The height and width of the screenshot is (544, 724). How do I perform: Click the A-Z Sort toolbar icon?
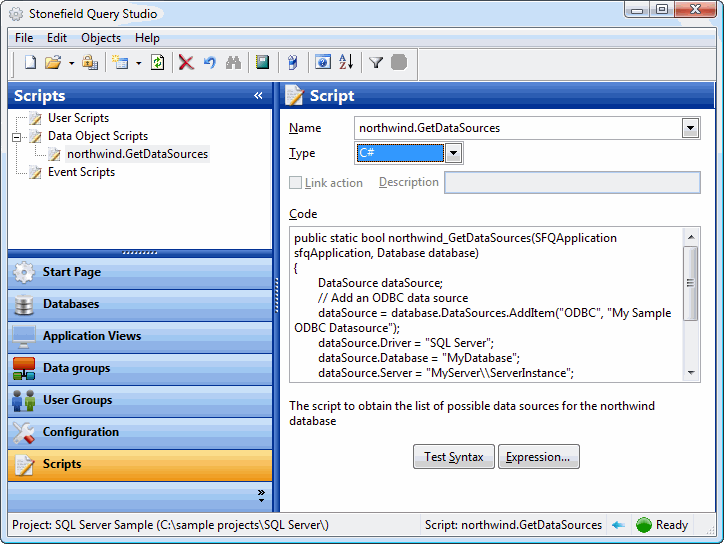point(346,63)
